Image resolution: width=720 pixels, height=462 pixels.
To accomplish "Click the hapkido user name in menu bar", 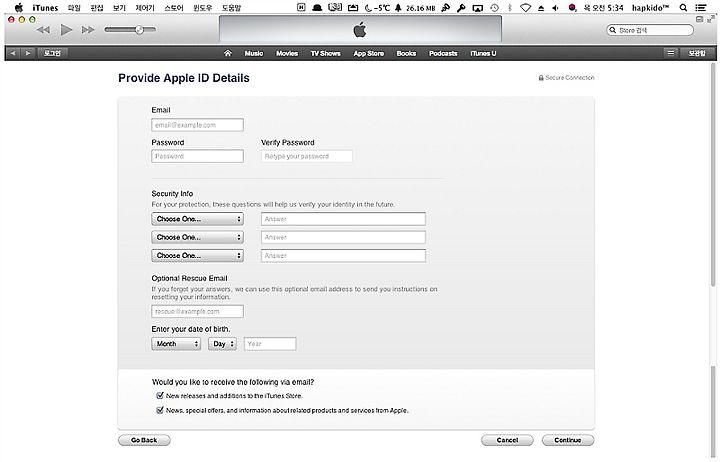I will click(651, 8).
